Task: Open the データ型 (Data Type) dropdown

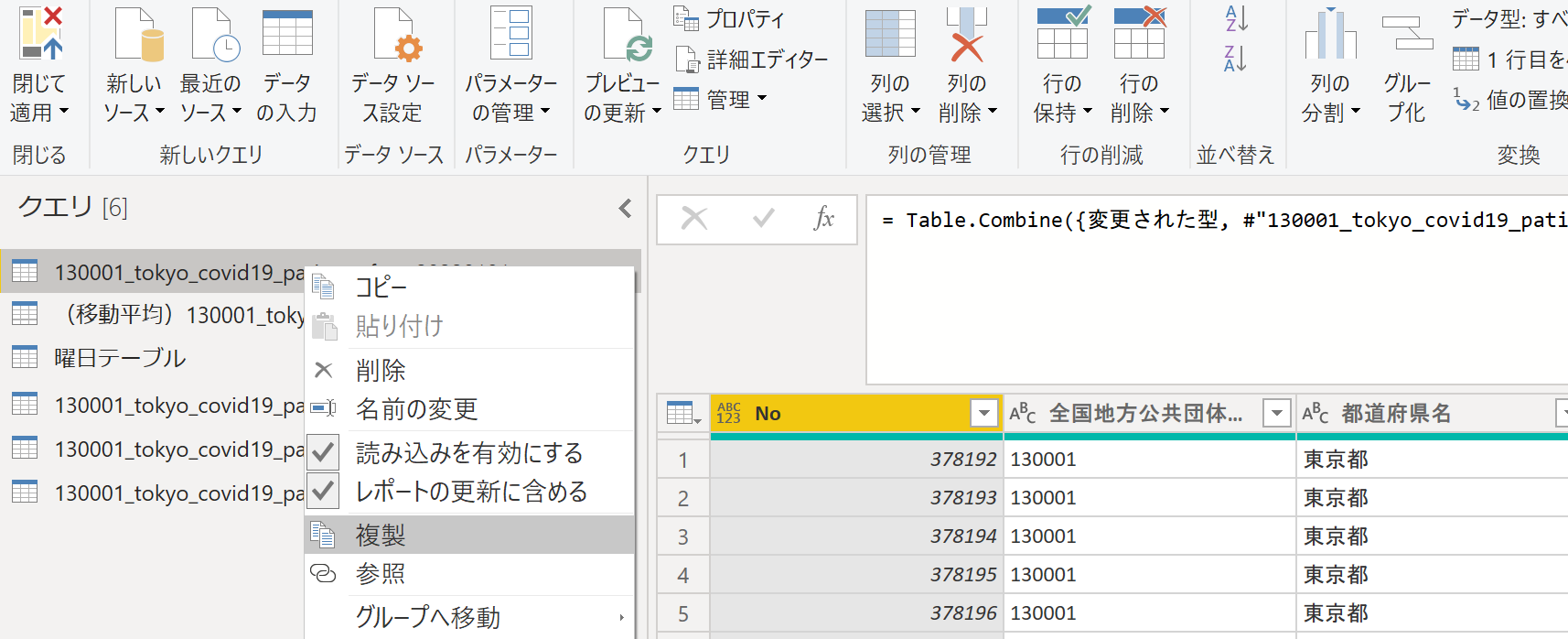Action: [x=1509, y=18]
